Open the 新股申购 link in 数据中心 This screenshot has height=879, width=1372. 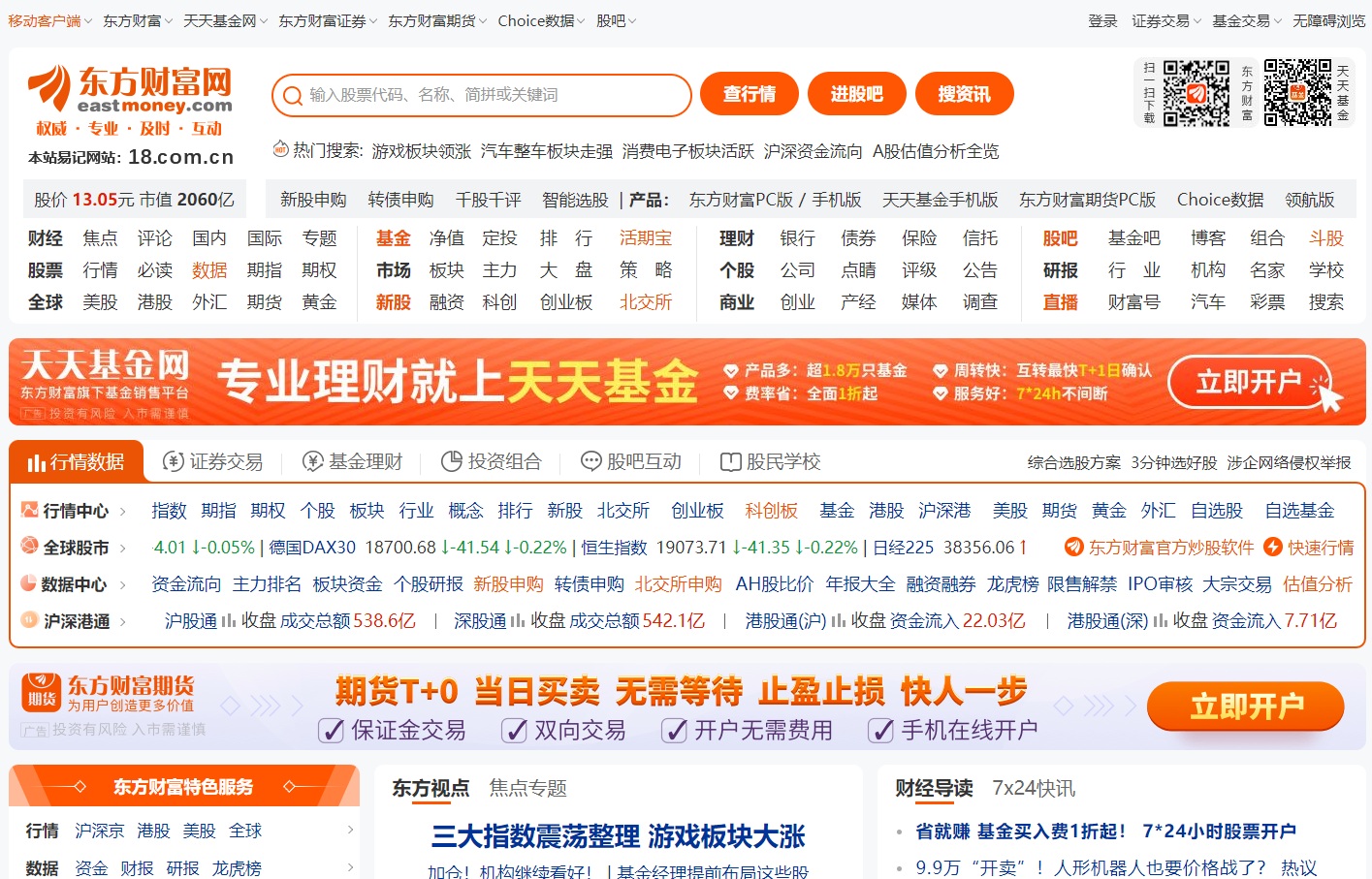[x=508, y=584]
